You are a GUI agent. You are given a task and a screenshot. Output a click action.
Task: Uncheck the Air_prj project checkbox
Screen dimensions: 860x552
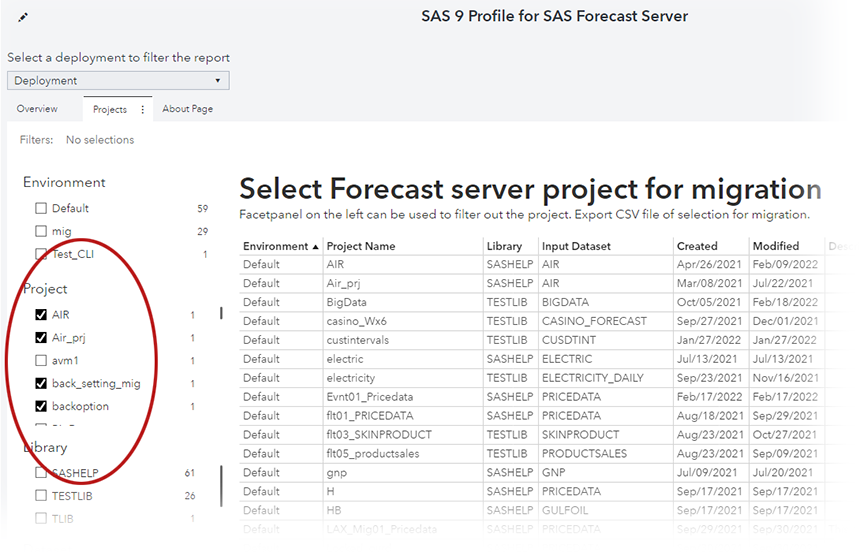[x=41, y=337]
